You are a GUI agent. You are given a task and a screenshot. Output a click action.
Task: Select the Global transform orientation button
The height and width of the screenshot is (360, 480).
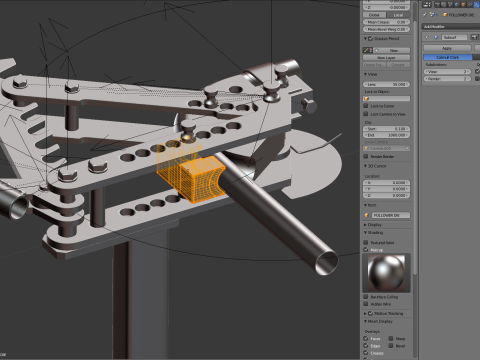click(x=374, y=15)
